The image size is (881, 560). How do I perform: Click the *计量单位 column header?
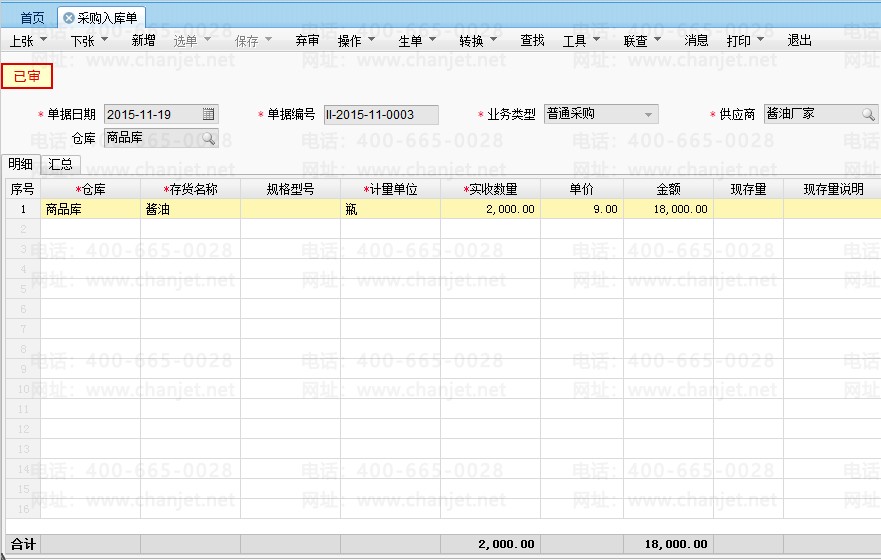point(390,189)
